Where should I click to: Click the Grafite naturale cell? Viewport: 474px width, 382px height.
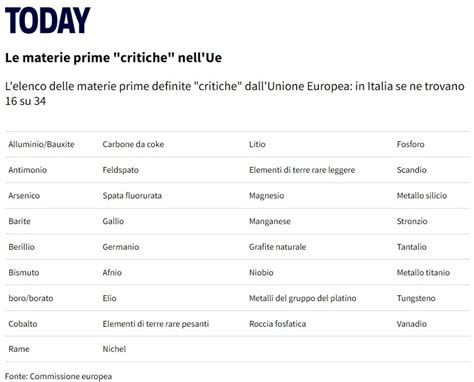point(277,247)
